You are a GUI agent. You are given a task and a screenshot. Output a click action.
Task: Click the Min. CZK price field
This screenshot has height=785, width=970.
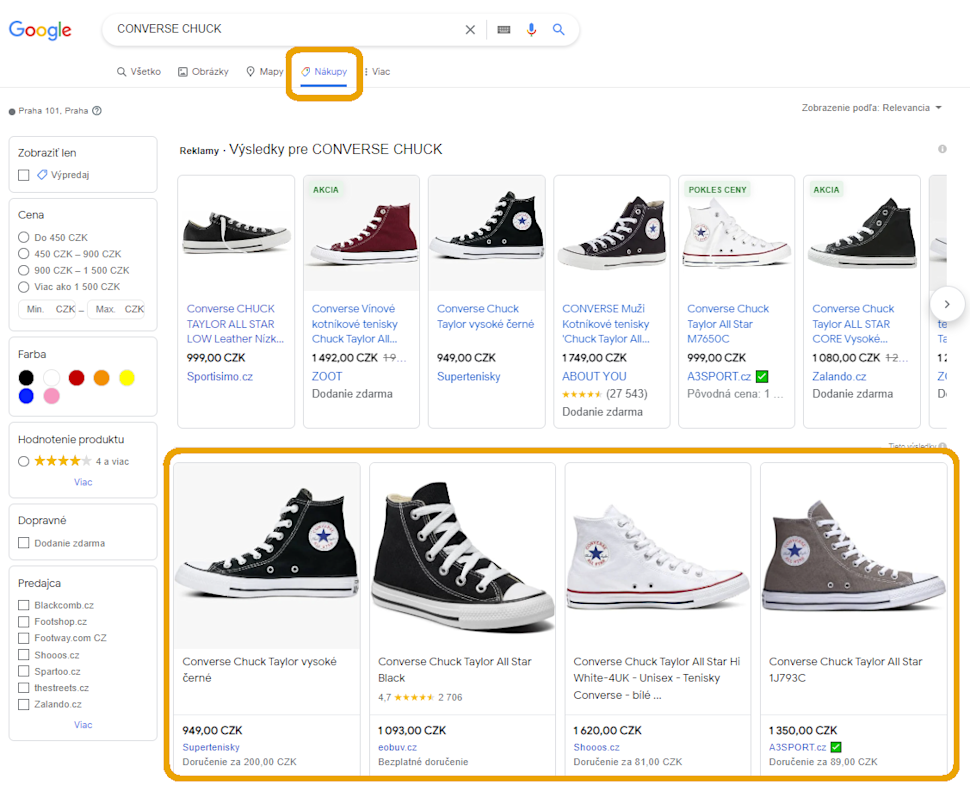coord(48,309)
